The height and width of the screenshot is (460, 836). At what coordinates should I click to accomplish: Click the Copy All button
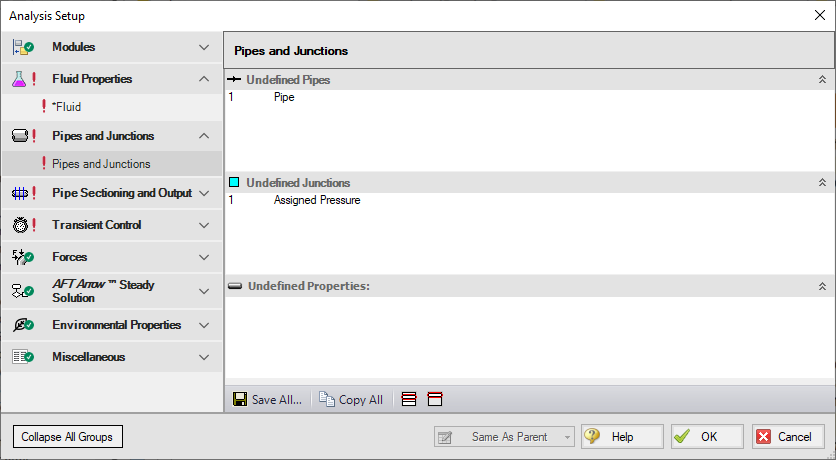(x=351, y=399)
